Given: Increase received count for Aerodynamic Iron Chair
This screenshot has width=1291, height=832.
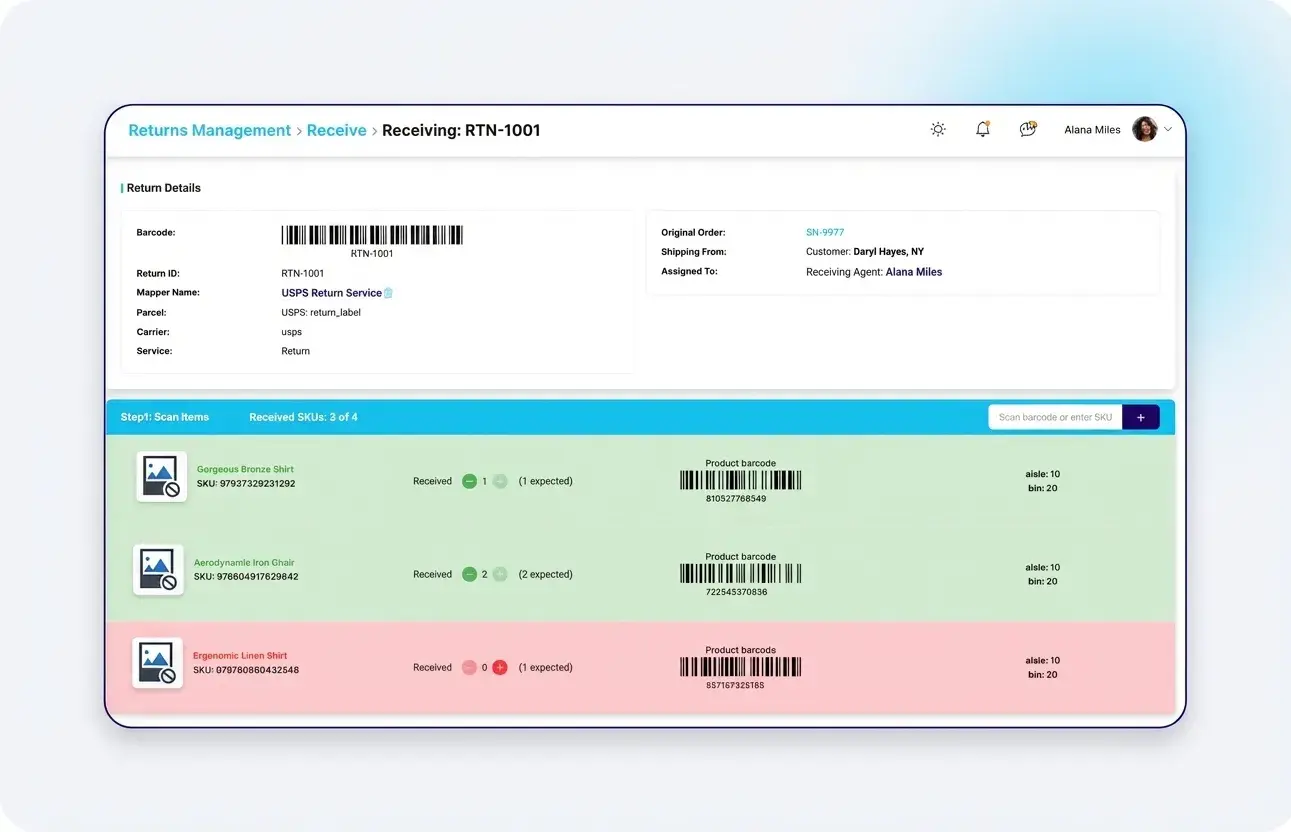Looking at the screenshot, I should click(499, 574).
